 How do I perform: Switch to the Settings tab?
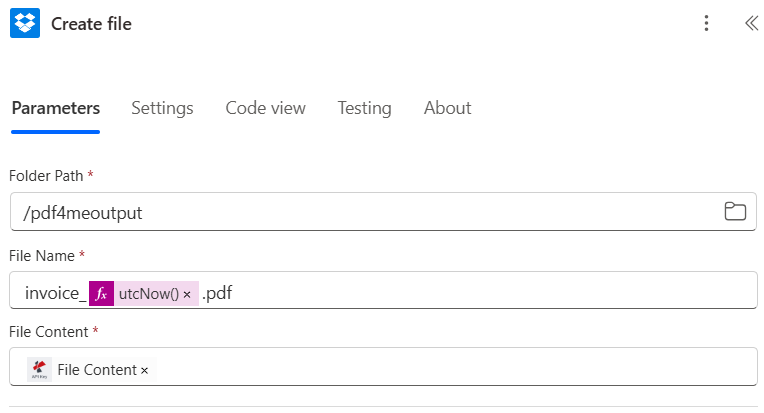click(162, 108)
